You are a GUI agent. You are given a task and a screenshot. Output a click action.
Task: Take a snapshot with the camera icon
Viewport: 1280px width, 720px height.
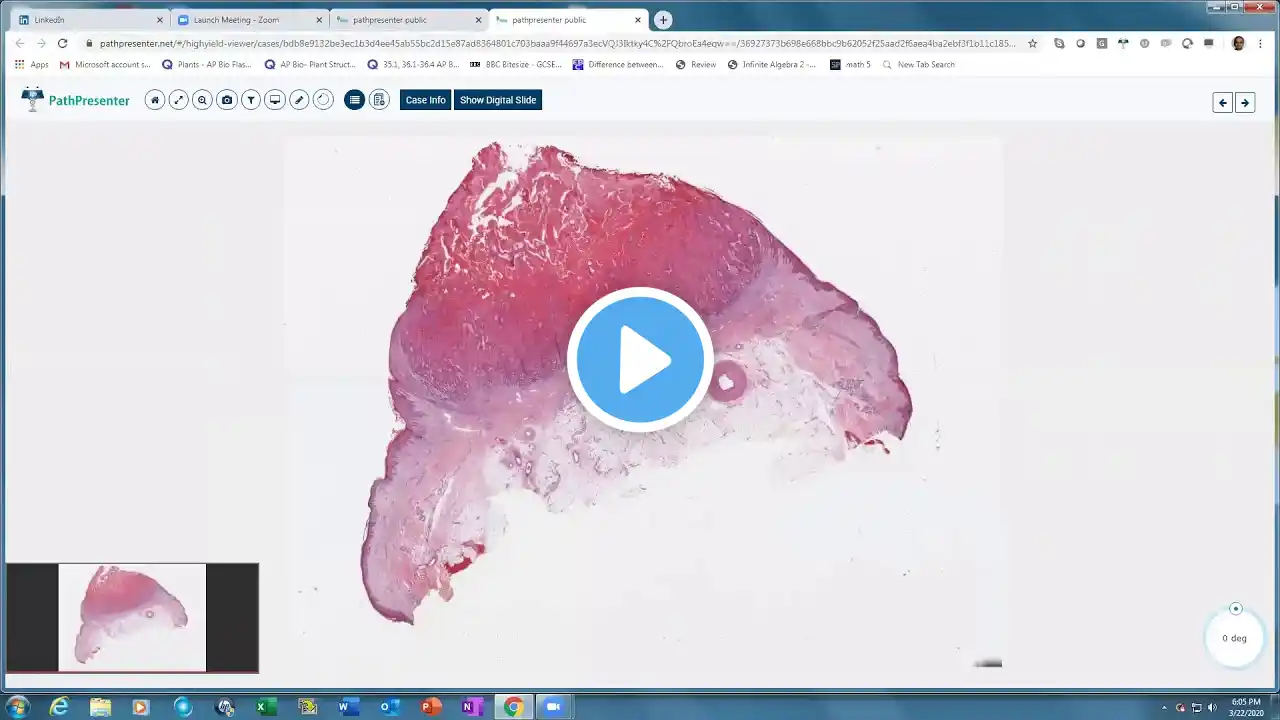[227, 100]
